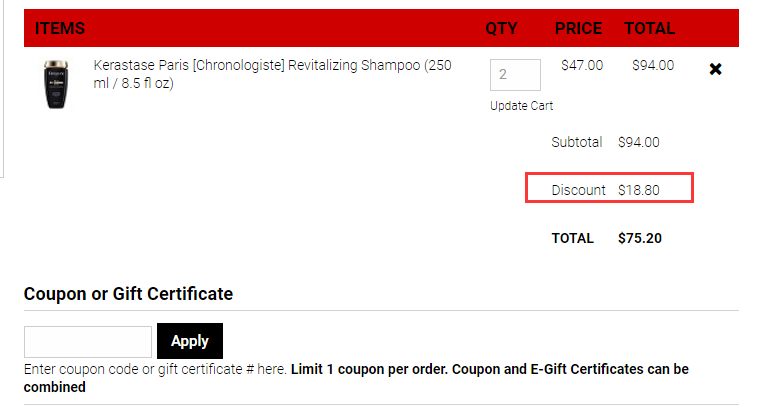Click the Subtotal label
The image size is (774, 406).
[577, 142]
